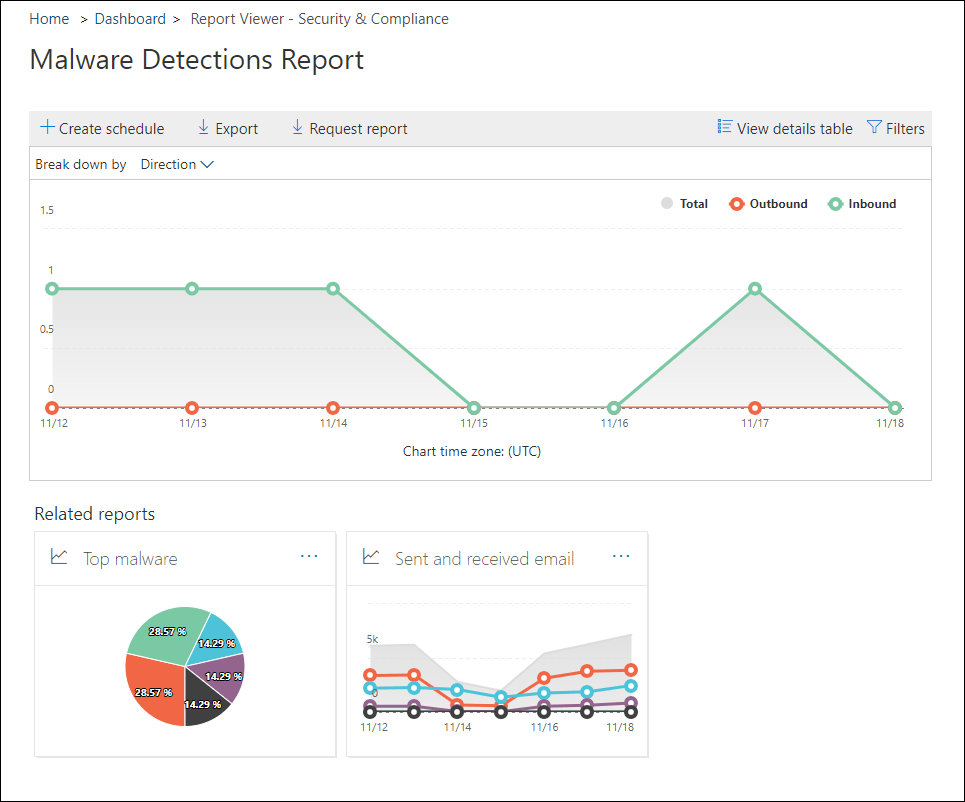Click the list icon for View details table

coord(723,127)
